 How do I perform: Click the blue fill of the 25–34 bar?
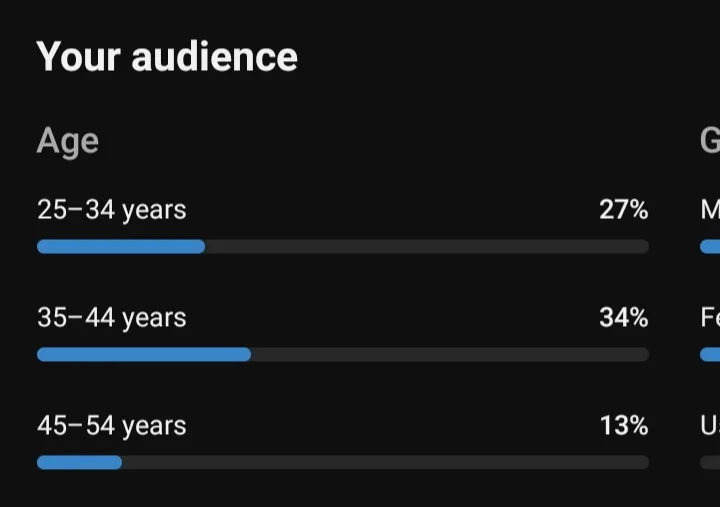pyautogui.click(x=121, y=247)
